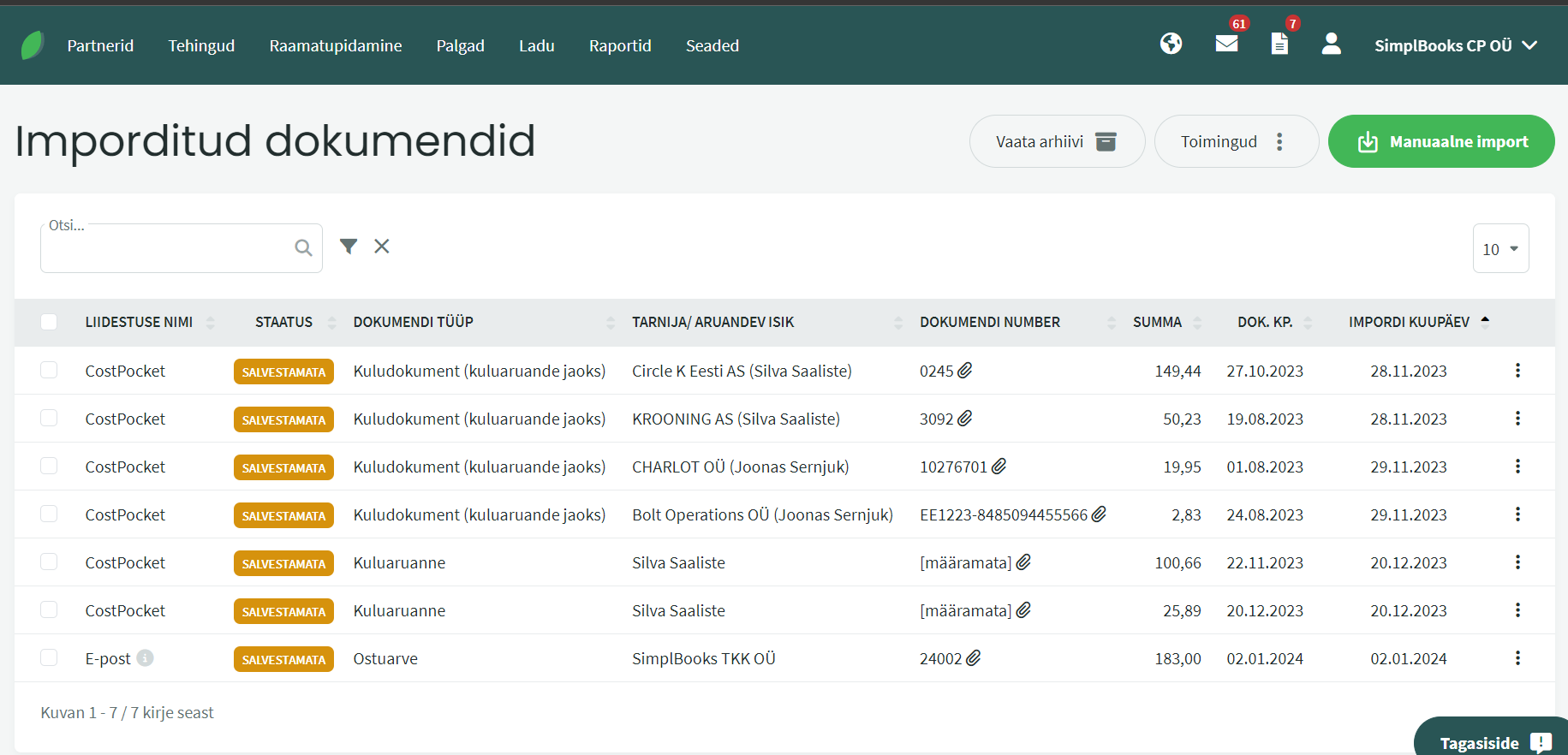Check the SimplBooks TKK OÜ row checkbox

(49, 657)
